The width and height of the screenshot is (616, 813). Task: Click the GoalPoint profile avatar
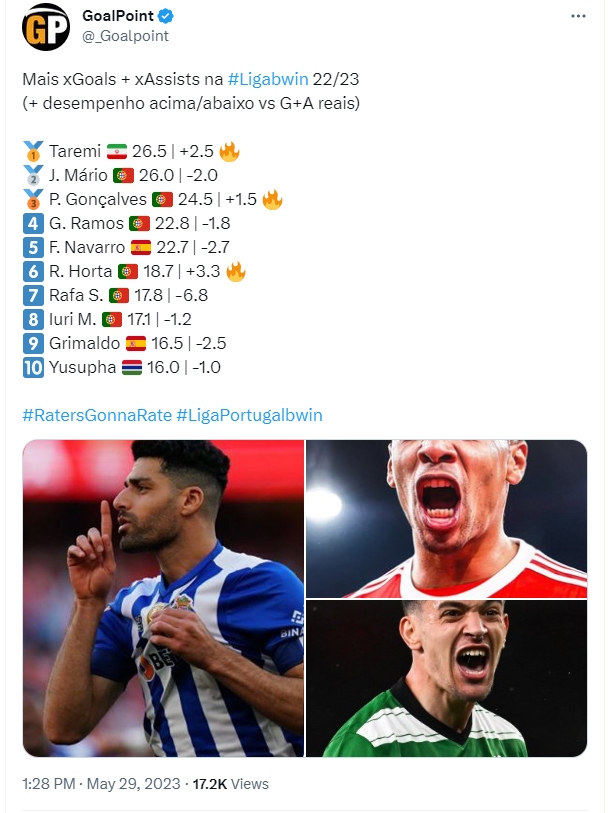point(46,27)
